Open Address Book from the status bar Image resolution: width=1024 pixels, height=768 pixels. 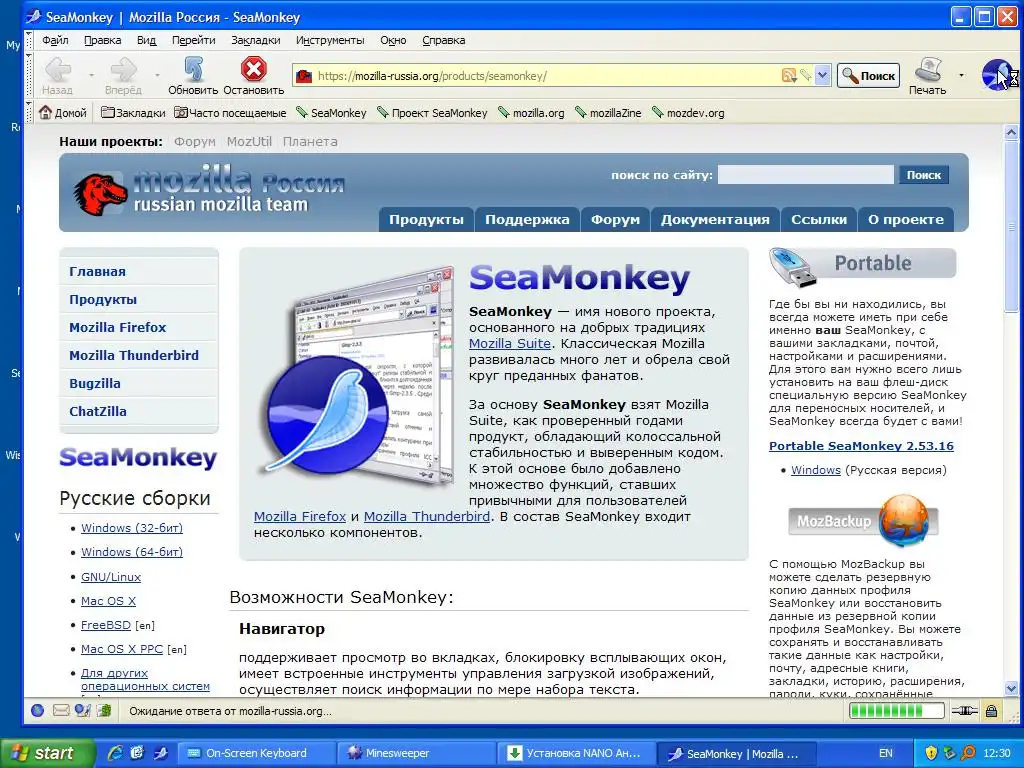(x=104, y=710)
